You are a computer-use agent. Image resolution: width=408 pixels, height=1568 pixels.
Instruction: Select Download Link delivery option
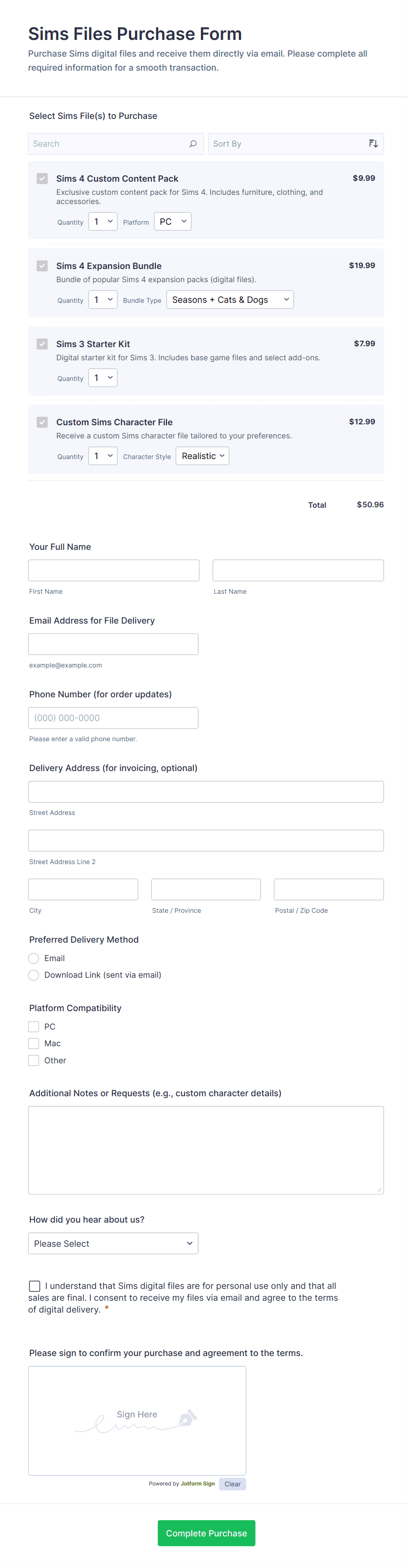[34, 975]
